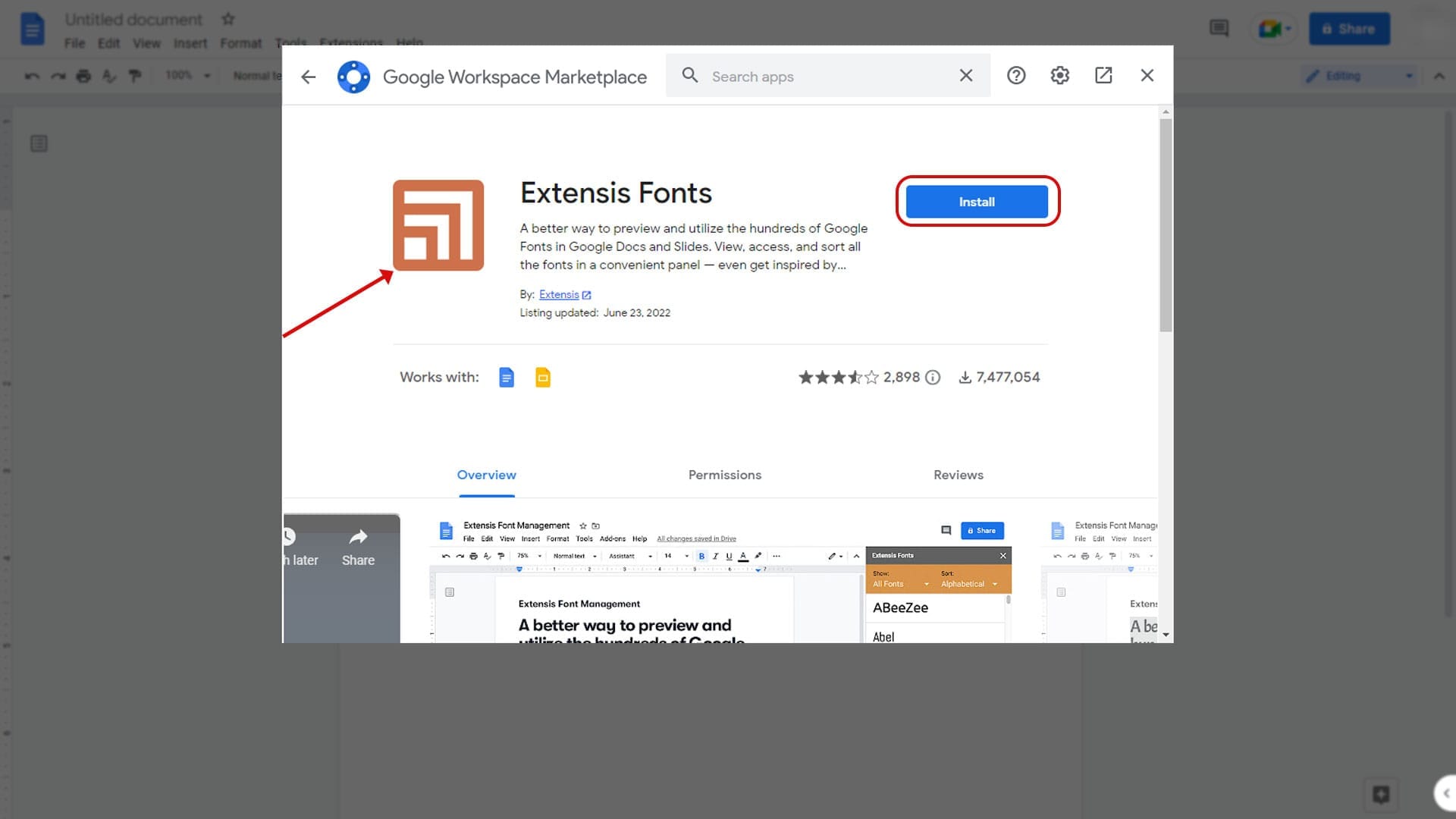Clear the search apps field
This screenshot has height=819, width=1456.
pos(965,75)
